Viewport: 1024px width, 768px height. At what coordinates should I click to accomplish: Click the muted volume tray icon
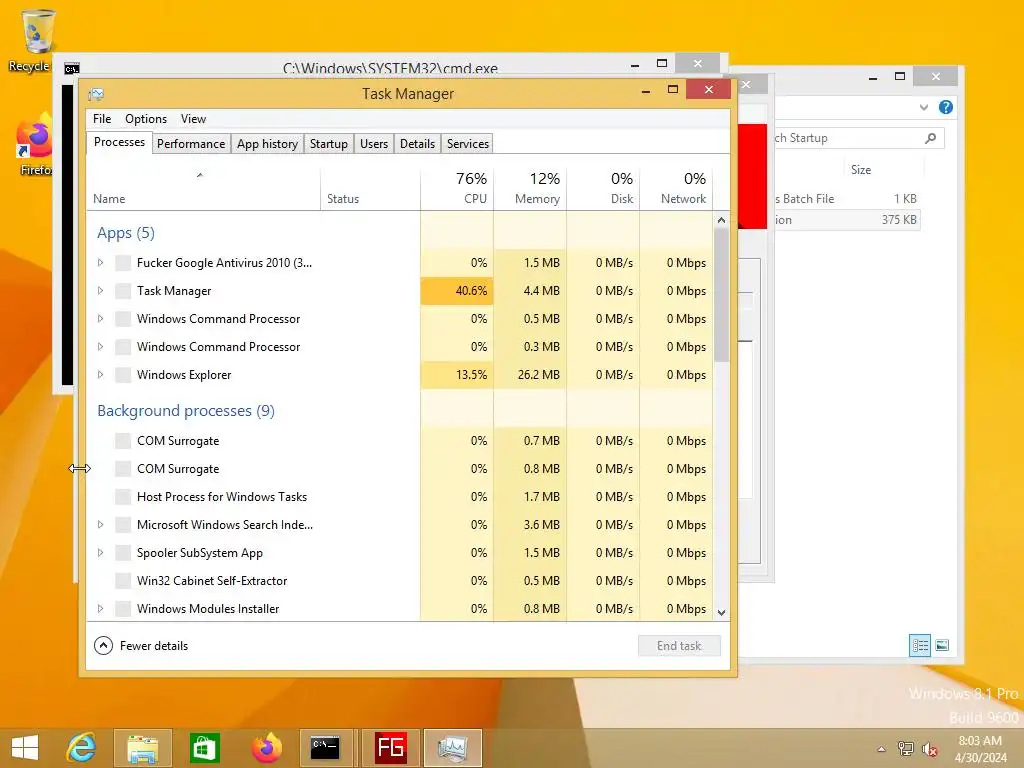pos(930,749)
